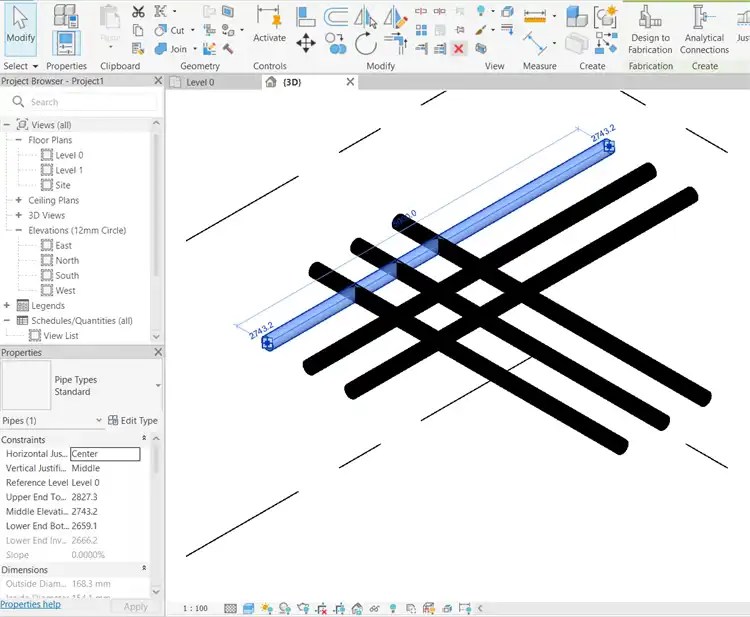Toggle the Properties palette ribbon icon
750x617 pixels.
click(66, 43)
